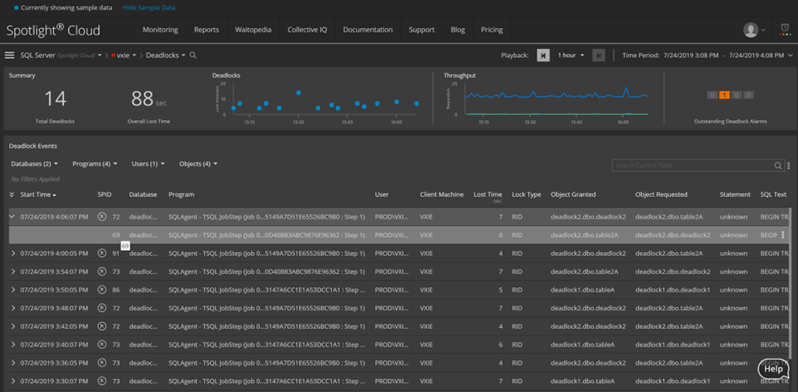Click the orange alarm count badge
Viewport: 798px width, 392px height.
tap(724, 95)
